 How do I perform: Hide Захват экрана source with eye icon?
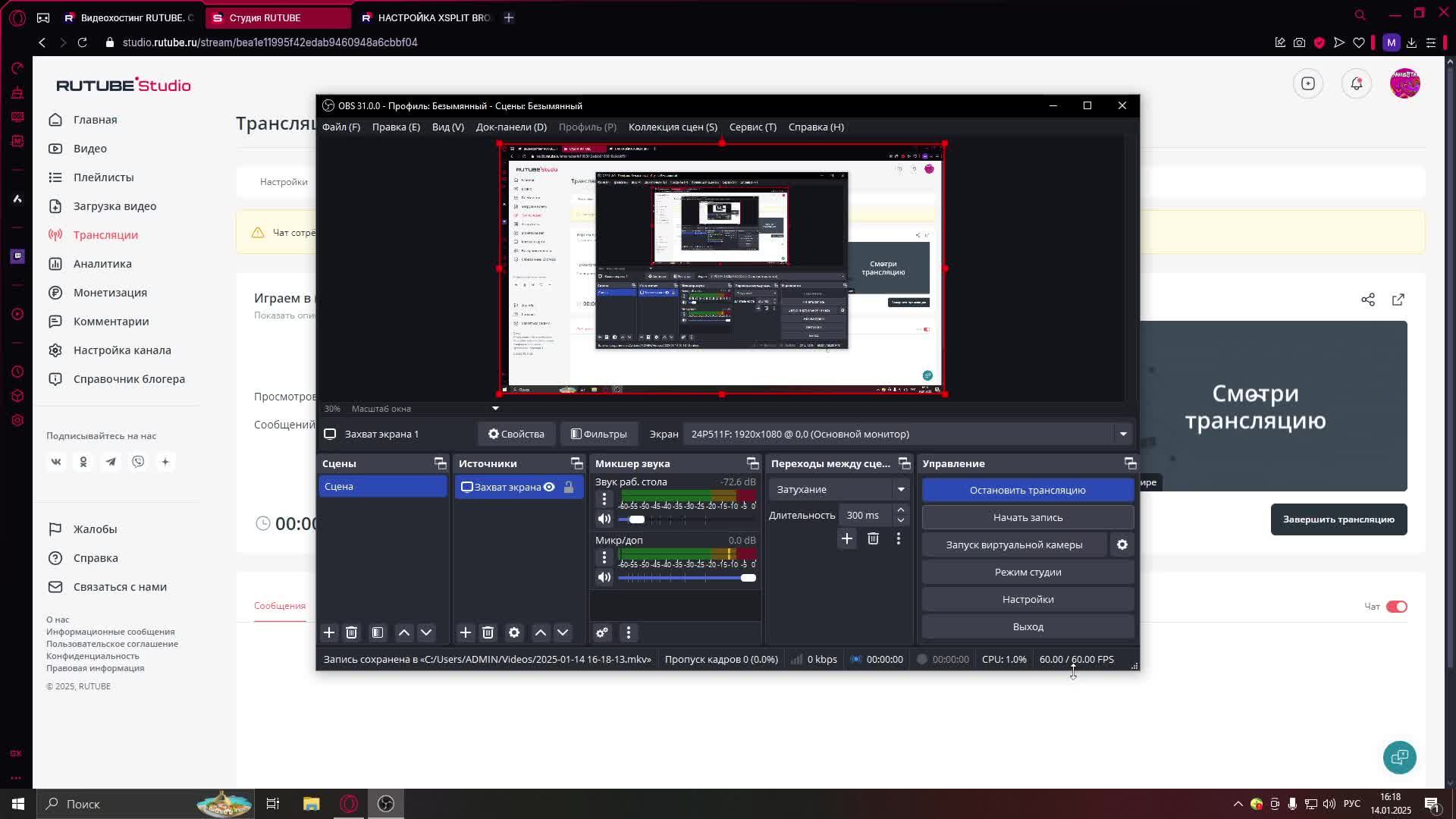click(x=549, y=487)
